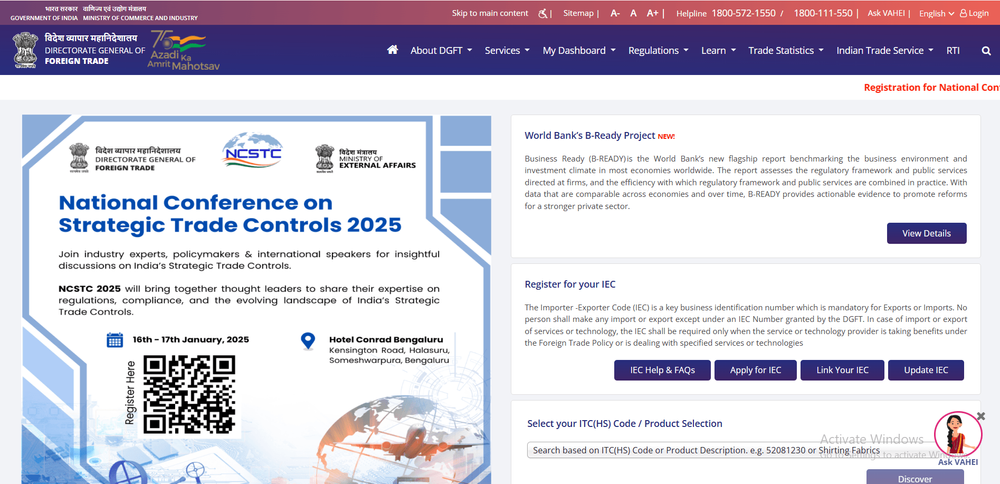The height and width of the screenshot is (484, 1000).
Task: Click the accessibility wheelchair icon
Action: pos(544,13)
